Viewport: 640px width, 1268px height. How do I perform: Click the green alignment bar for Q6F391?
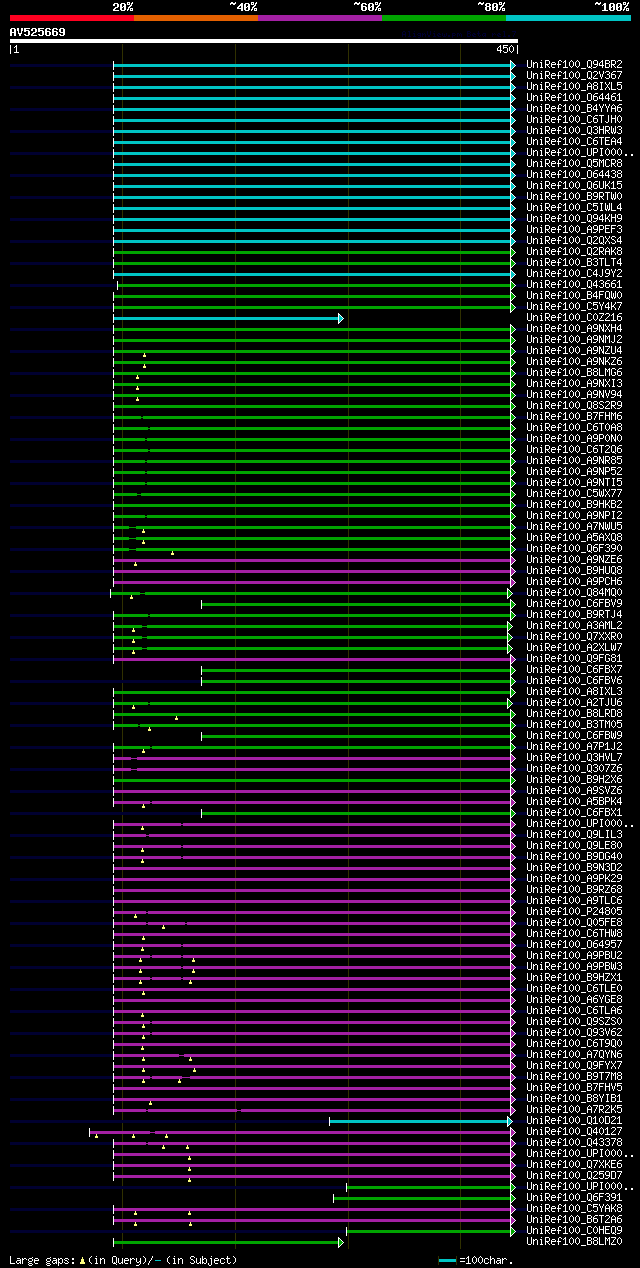424,1198
